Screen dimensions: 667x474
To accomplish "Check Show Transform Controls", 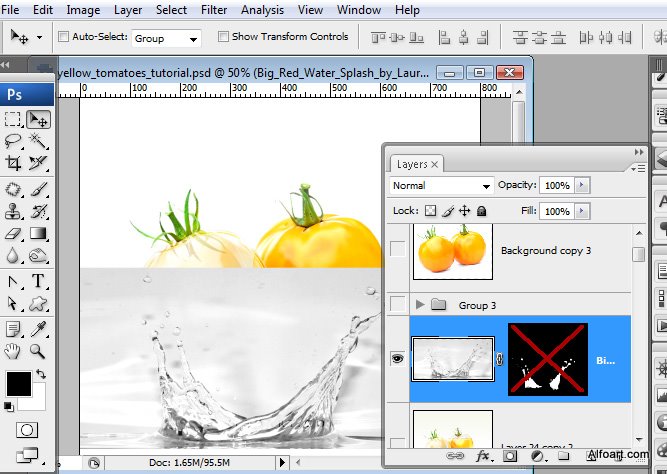I will coord(223,37).
